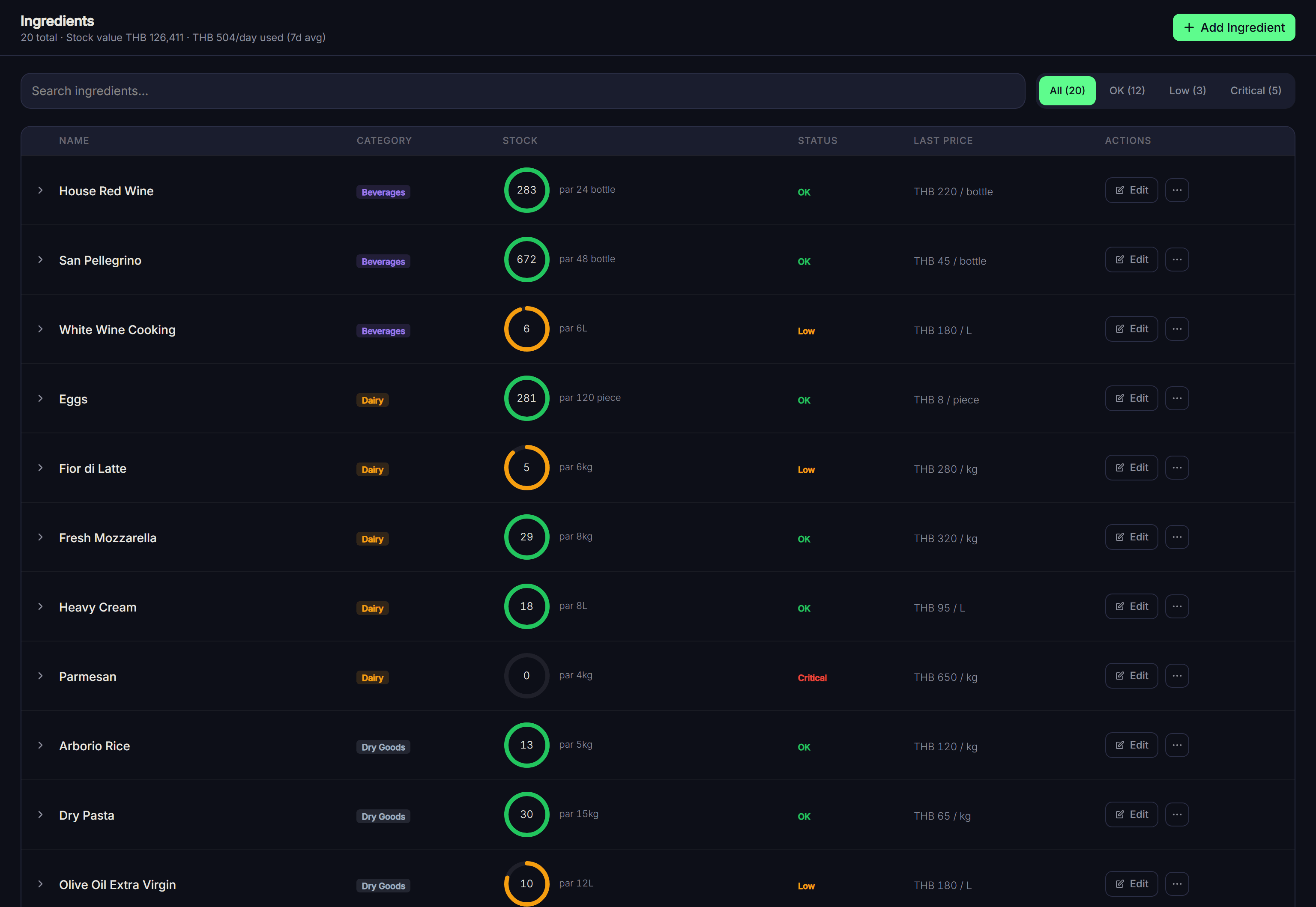Open more options for Parmesan
The width and height of the screenshot is (1316, 907).
1177,676
